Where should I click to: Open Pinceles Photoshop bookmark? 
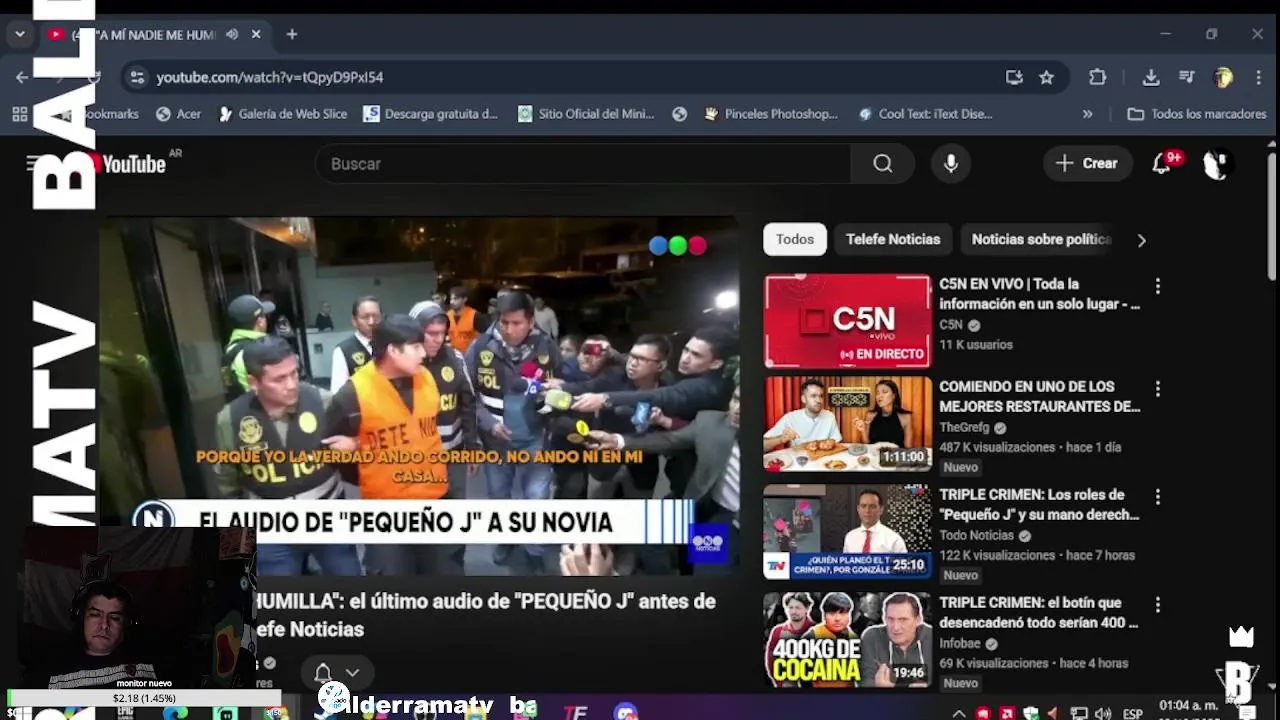[771, 114]
